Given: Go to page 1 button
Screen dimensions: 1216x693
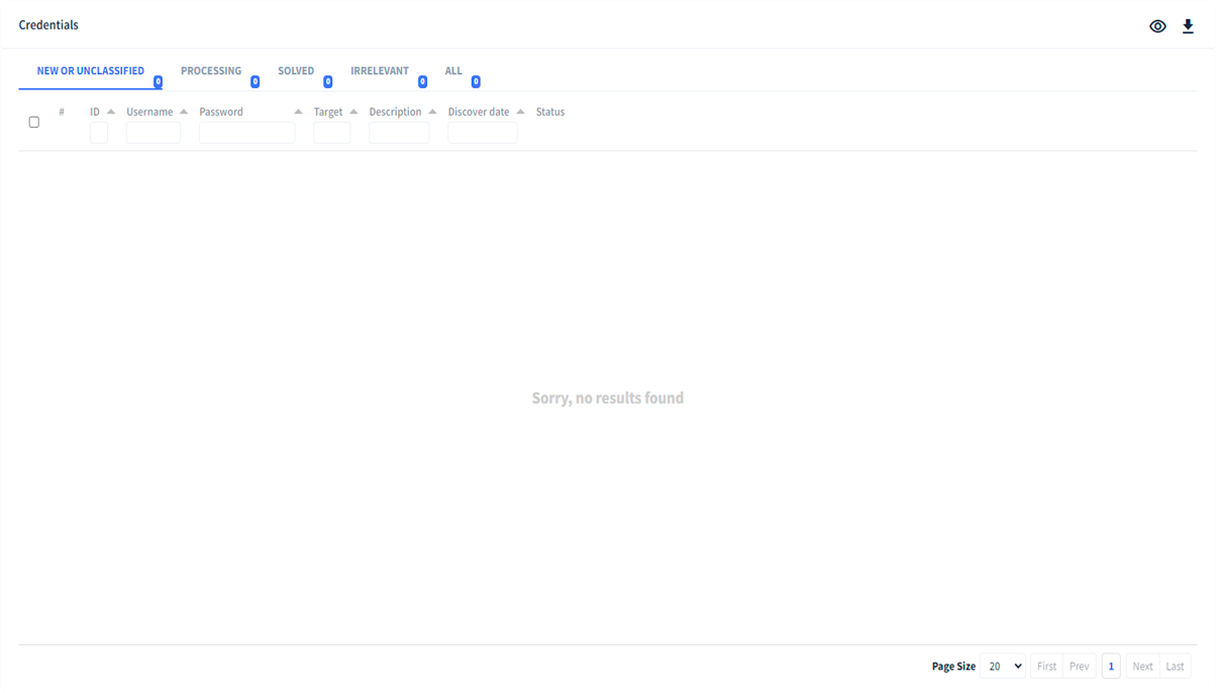Looking at the screenshot, I should (1111, 666).
